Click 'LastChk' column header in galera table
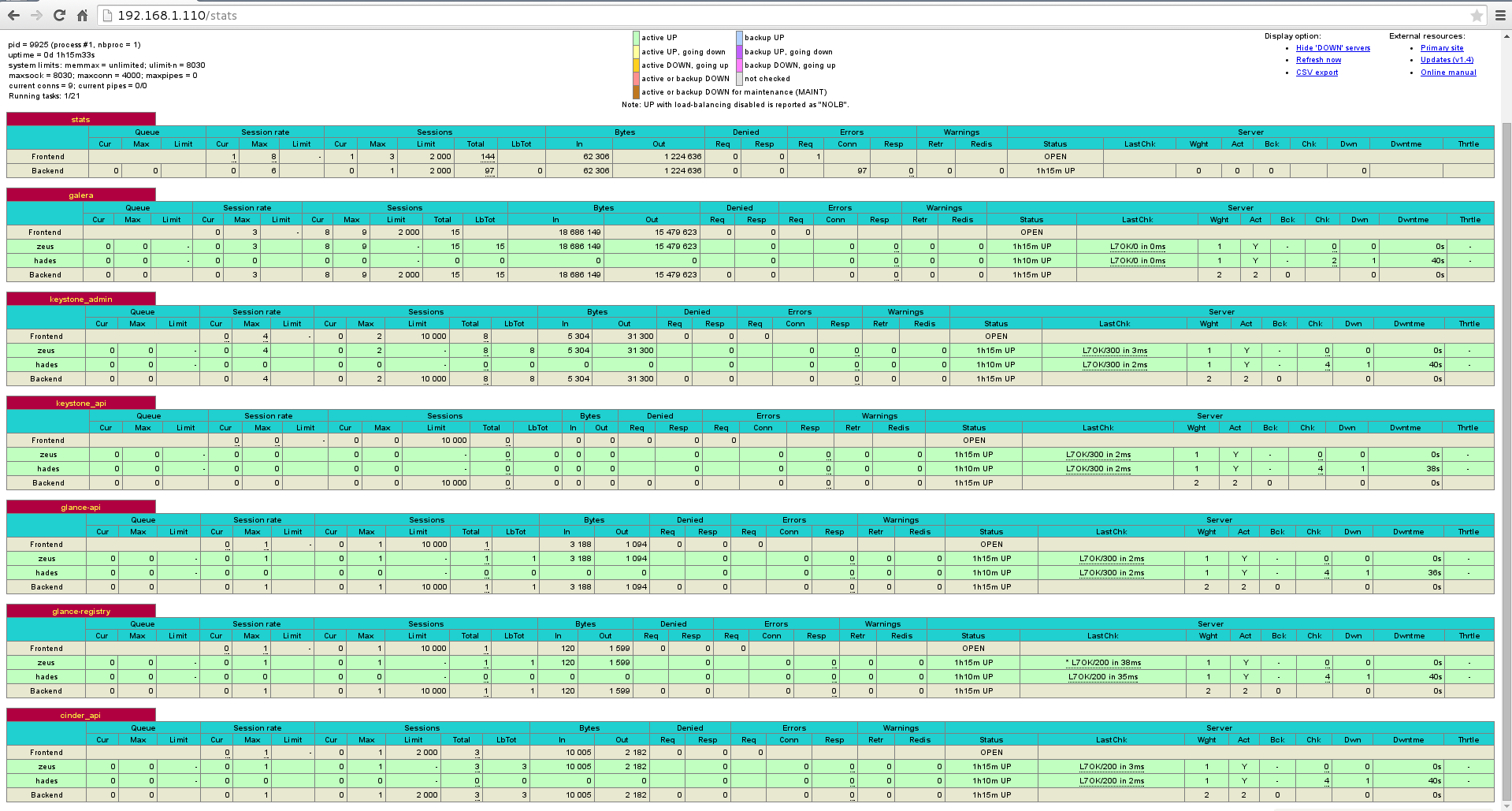The width and height of the screenshot is (1512, 811). (1137, 220)
